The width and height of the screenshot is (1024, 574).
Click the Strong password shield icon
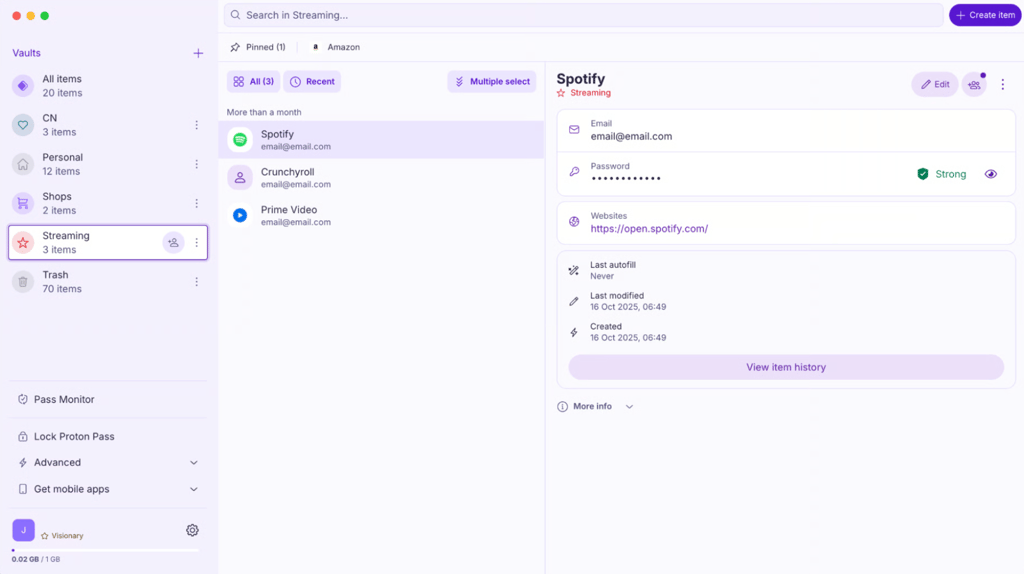point(923,174)
